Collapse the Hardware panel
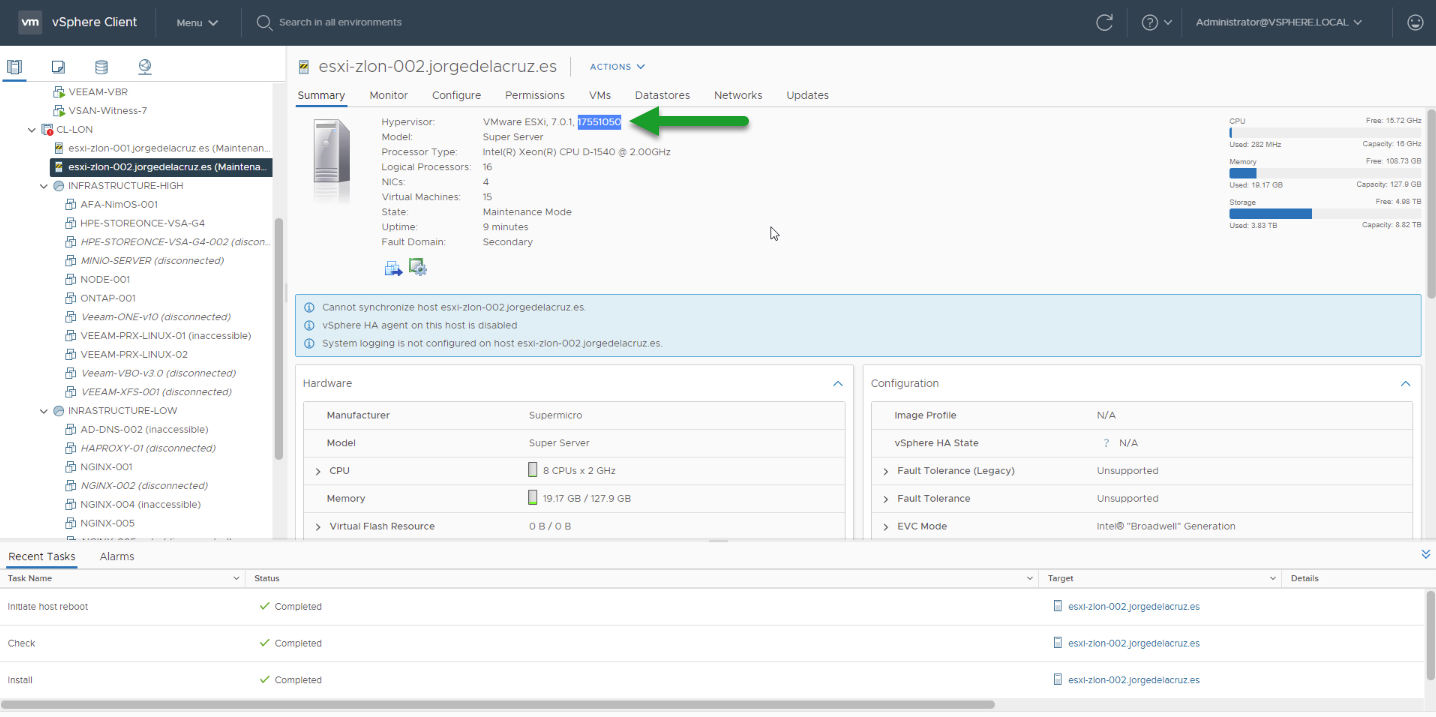This screenshot has width=1436, height=717. [838, 383]
